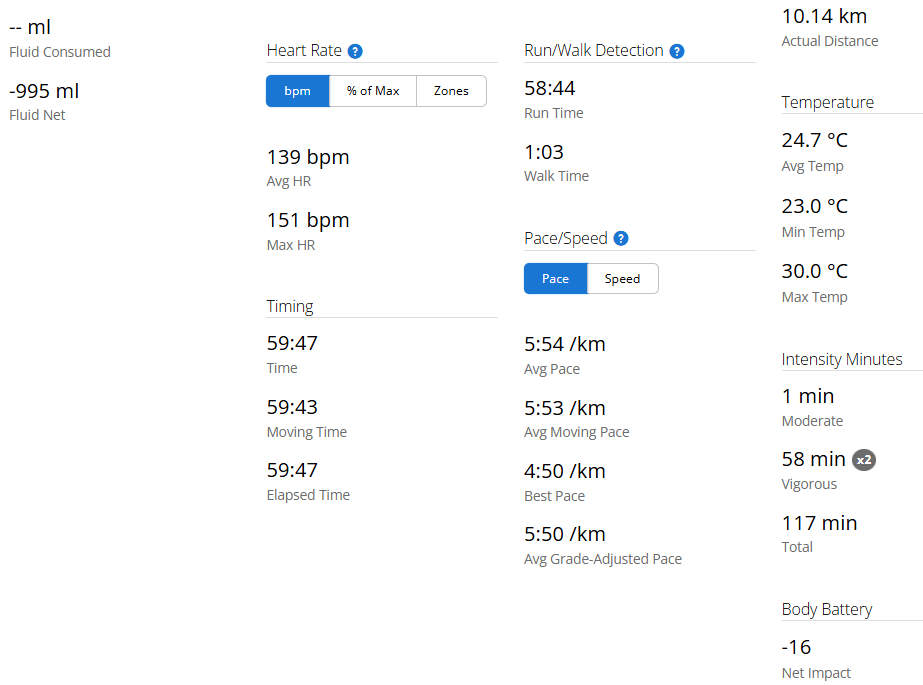Image resolution: width=923 pixels, height=685 pixels.
Task: Click the Heart Rate help icon
Action: [355, 51]
